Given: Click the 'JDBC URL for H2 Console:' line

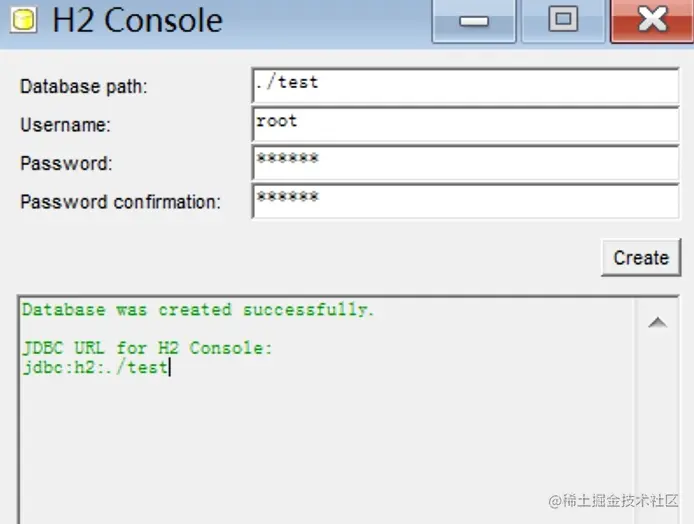Looking at the screenshot, I should (147, 348).
